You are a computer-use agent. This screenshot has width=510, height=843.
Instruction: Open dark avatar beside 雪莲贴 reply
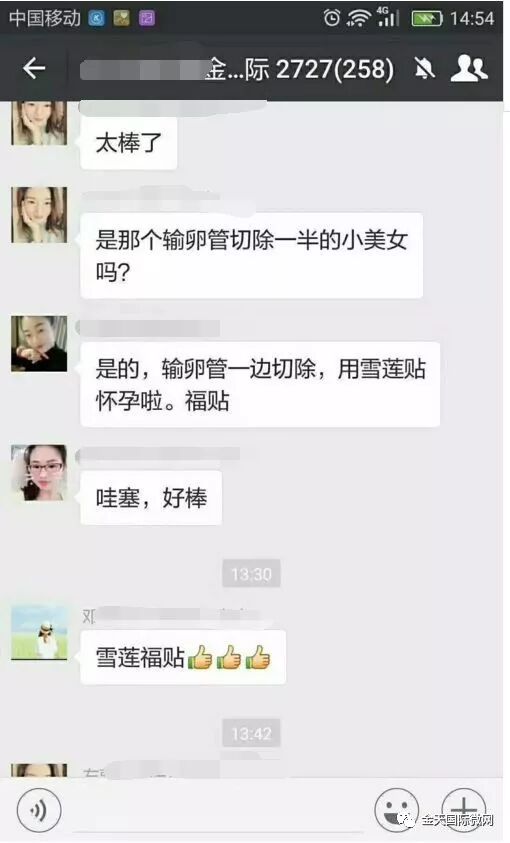[x=39, y=344]
